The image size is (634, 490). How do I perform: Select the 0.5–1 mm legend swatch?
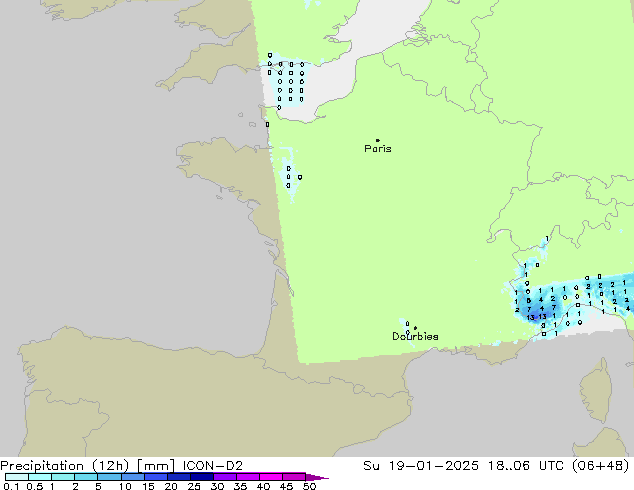[40, 477]
